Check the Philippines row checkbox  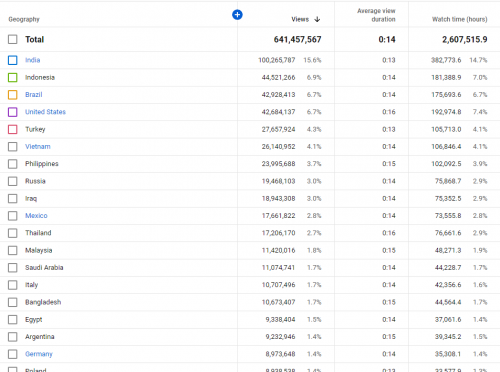click(13, 164)
